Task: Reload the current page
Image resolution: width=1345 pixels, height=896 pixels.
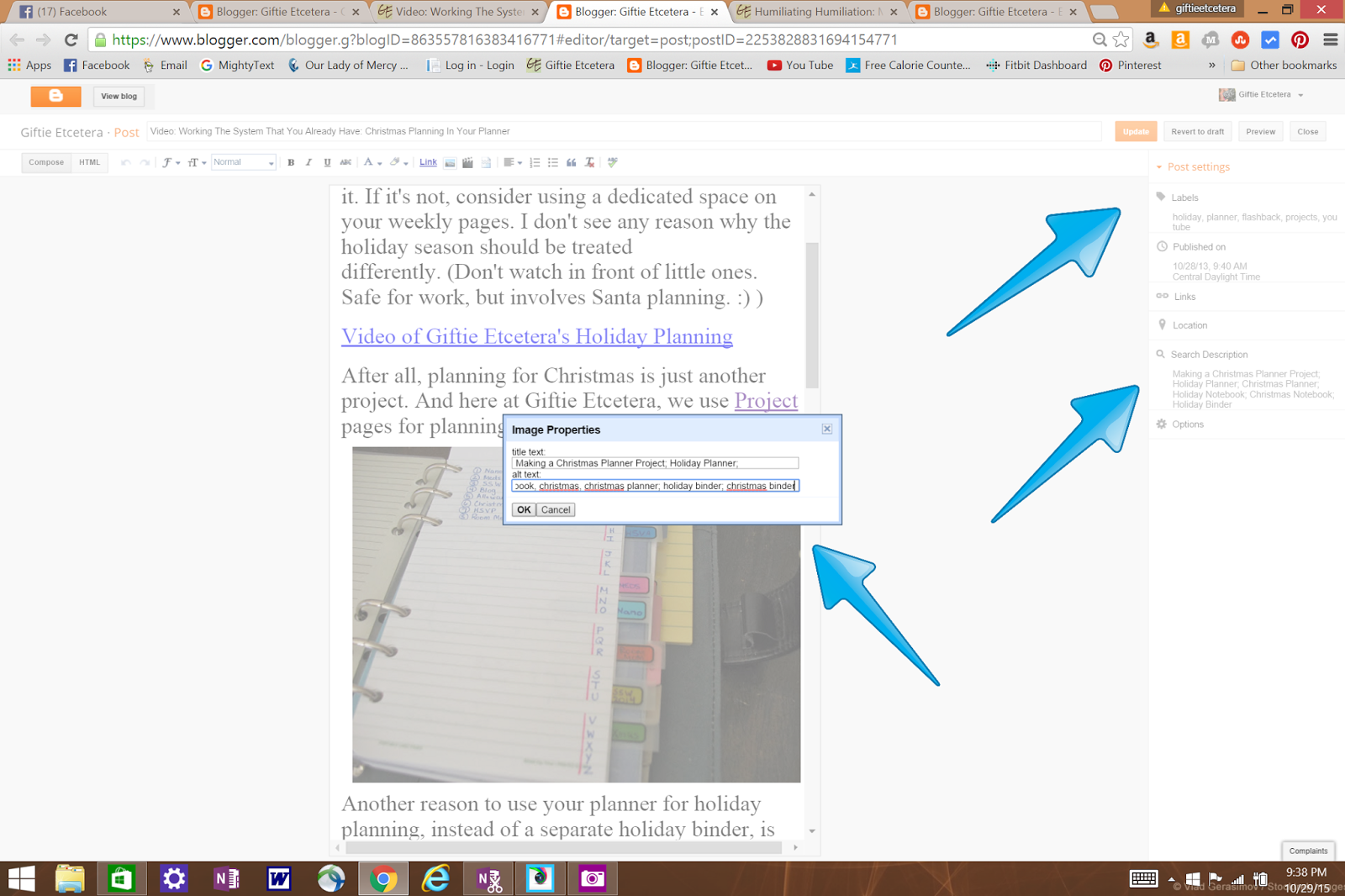Action: 71,40
